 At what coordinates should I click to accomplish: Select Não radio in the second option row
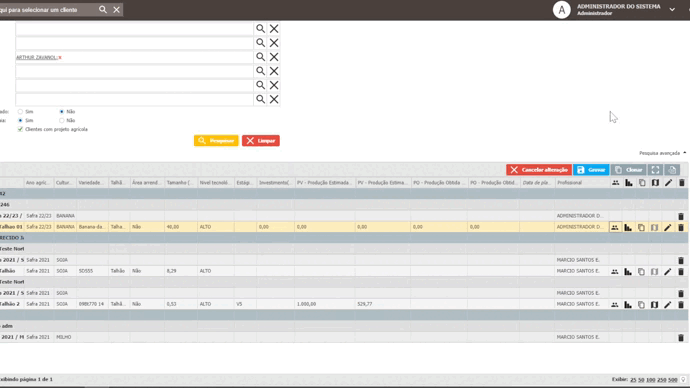click(62, 121)
